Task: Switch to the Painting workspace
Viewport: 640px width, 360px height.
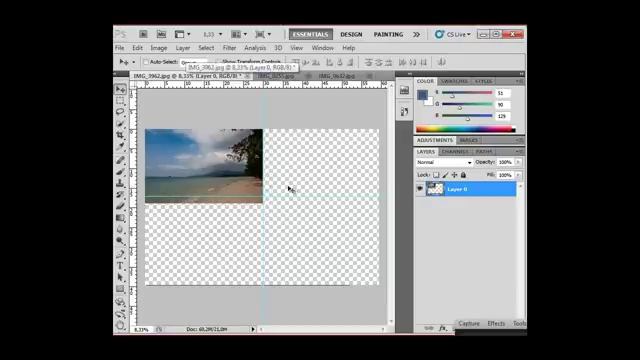Action: [x=388, y=34]
